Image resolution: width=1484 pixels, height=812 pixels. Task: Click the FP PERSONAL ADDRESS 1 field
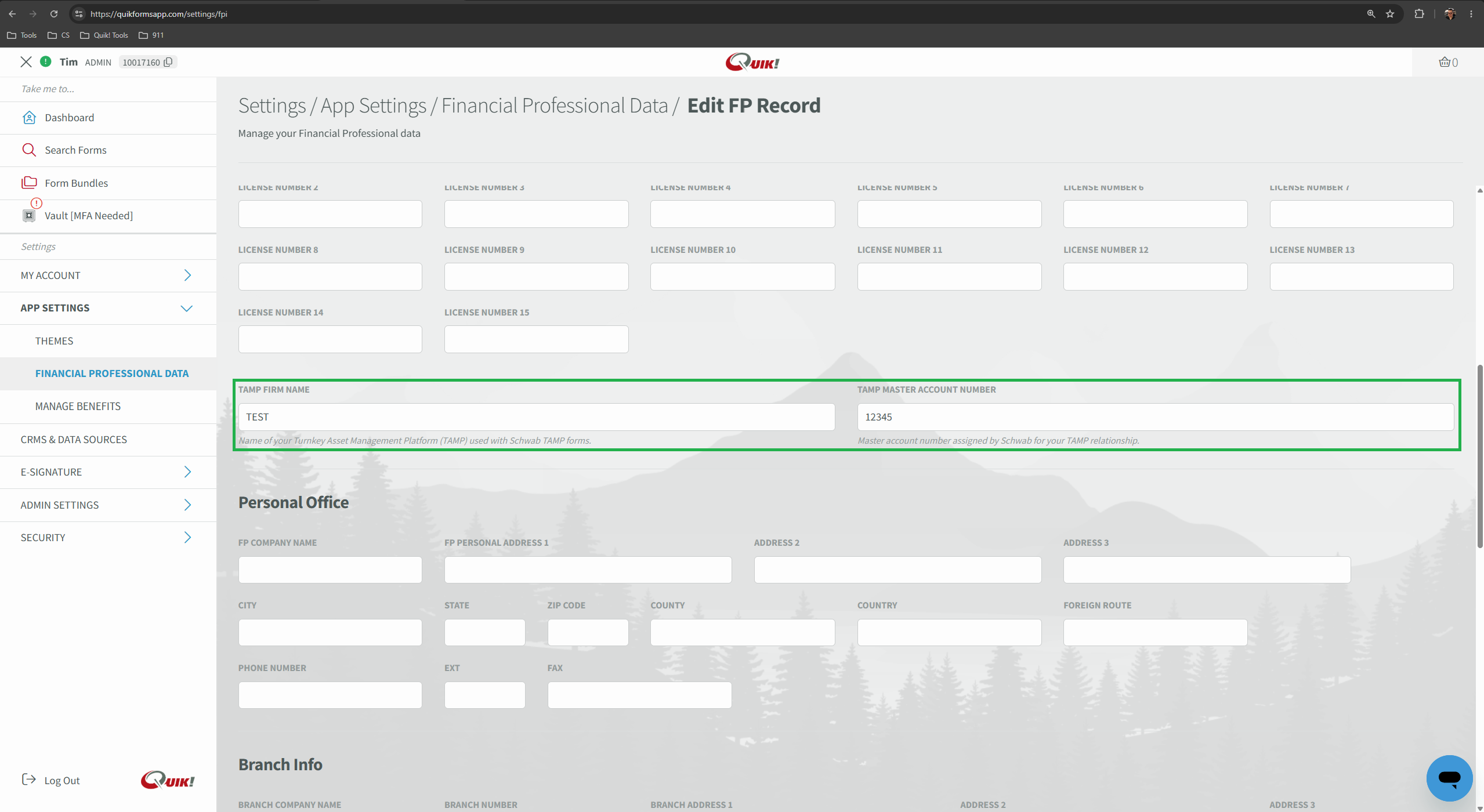click(588, 570)
